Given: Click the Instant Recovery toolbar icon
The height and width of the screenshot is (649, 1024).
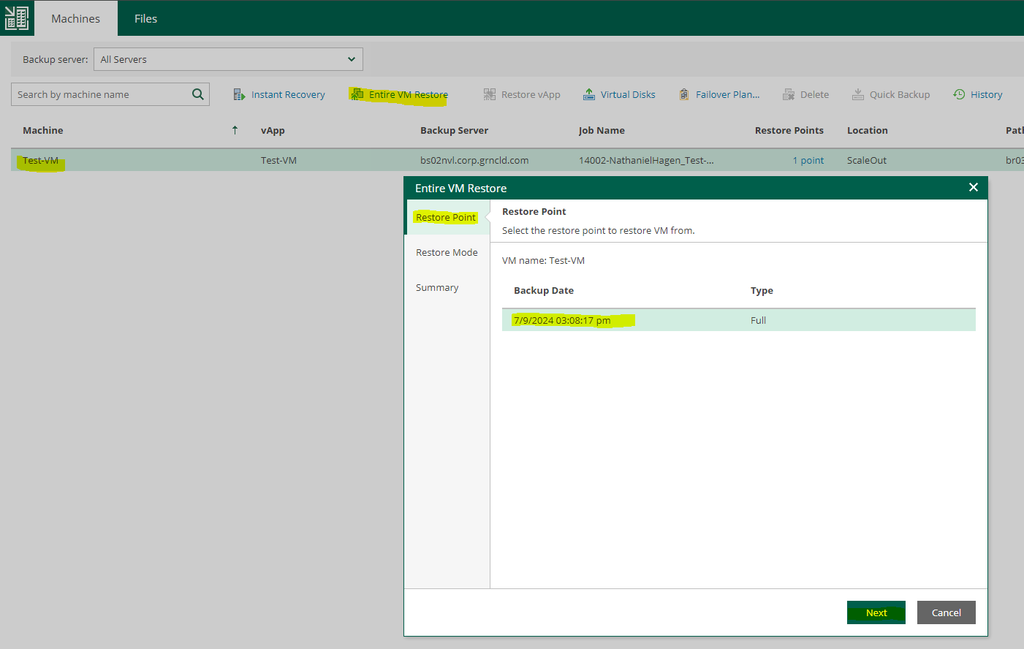Looking at the screenshot, I should point(239,95).
